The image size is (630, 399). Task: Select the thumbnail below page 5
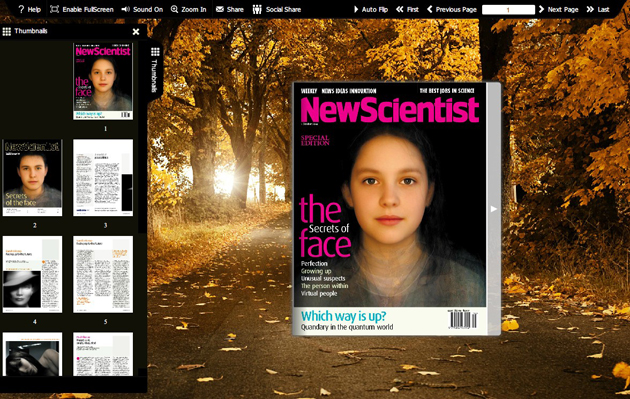pos(103,354)
